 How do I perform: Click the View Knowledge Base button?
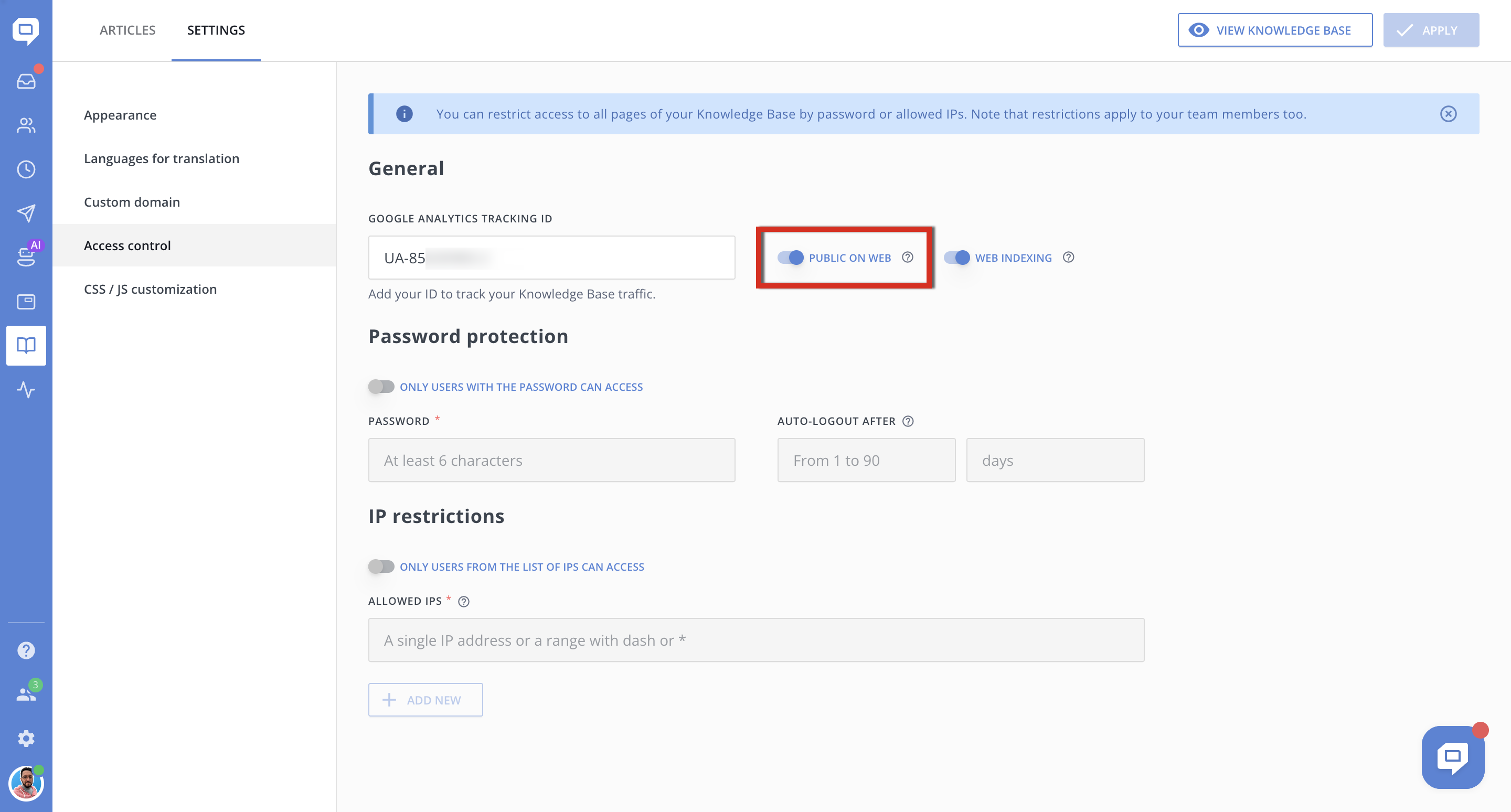click(x=1274, y=30)
